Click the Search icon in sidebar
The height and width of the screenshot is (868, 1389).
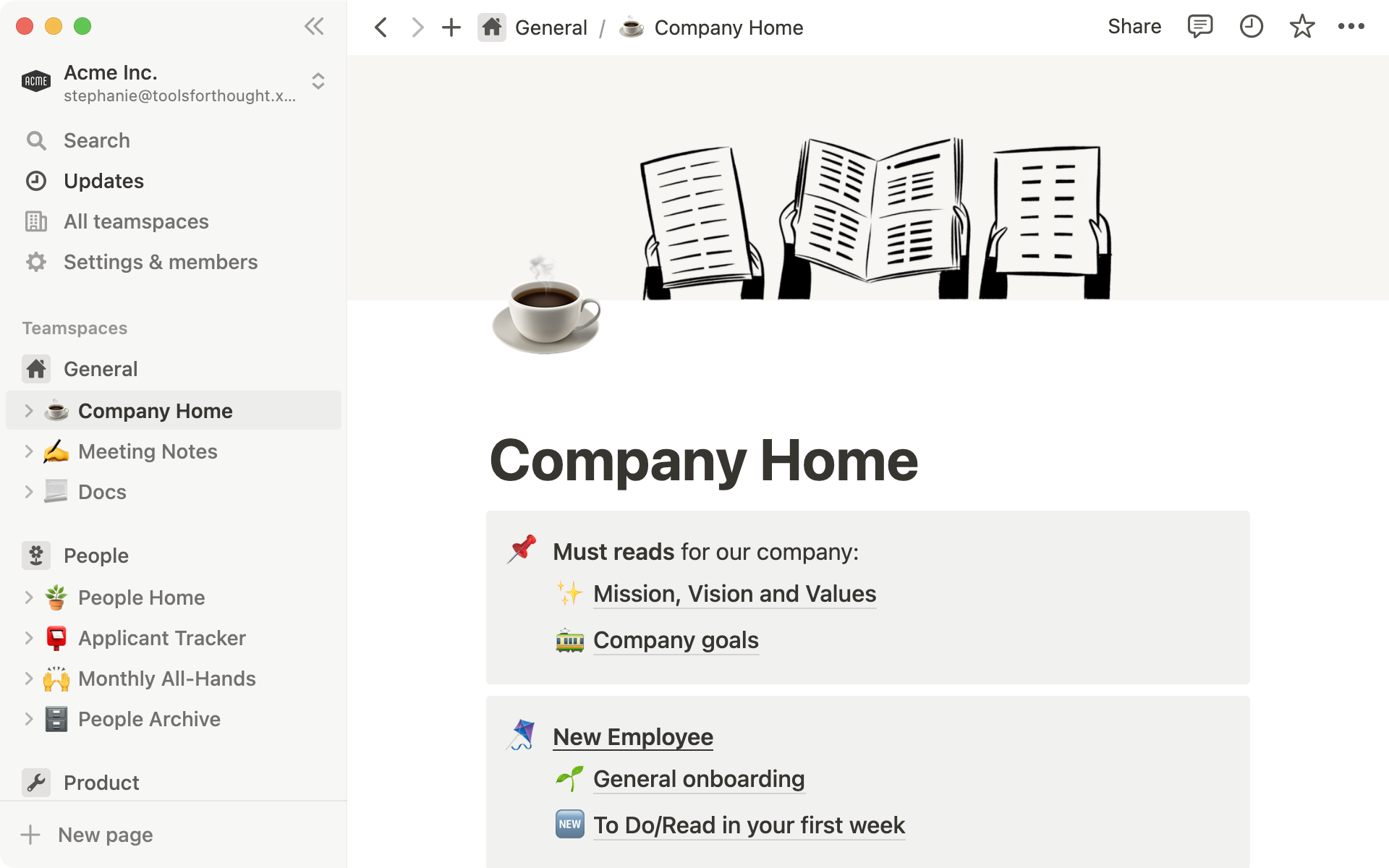pyautogui.click(x=36, y=140)
